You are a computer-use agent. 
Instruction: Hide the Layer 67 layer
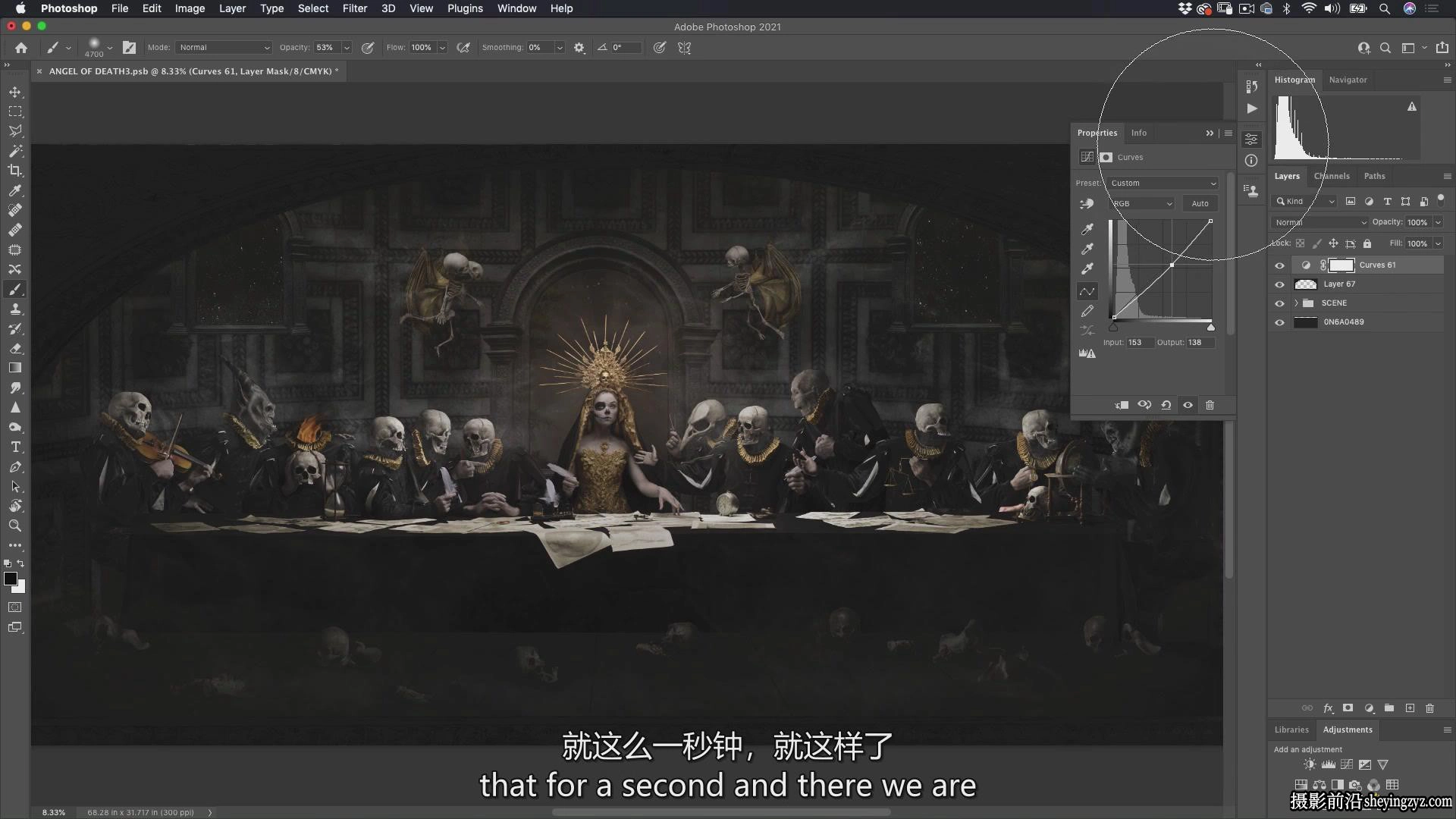pyautogui.click(x=1279, y=284)
